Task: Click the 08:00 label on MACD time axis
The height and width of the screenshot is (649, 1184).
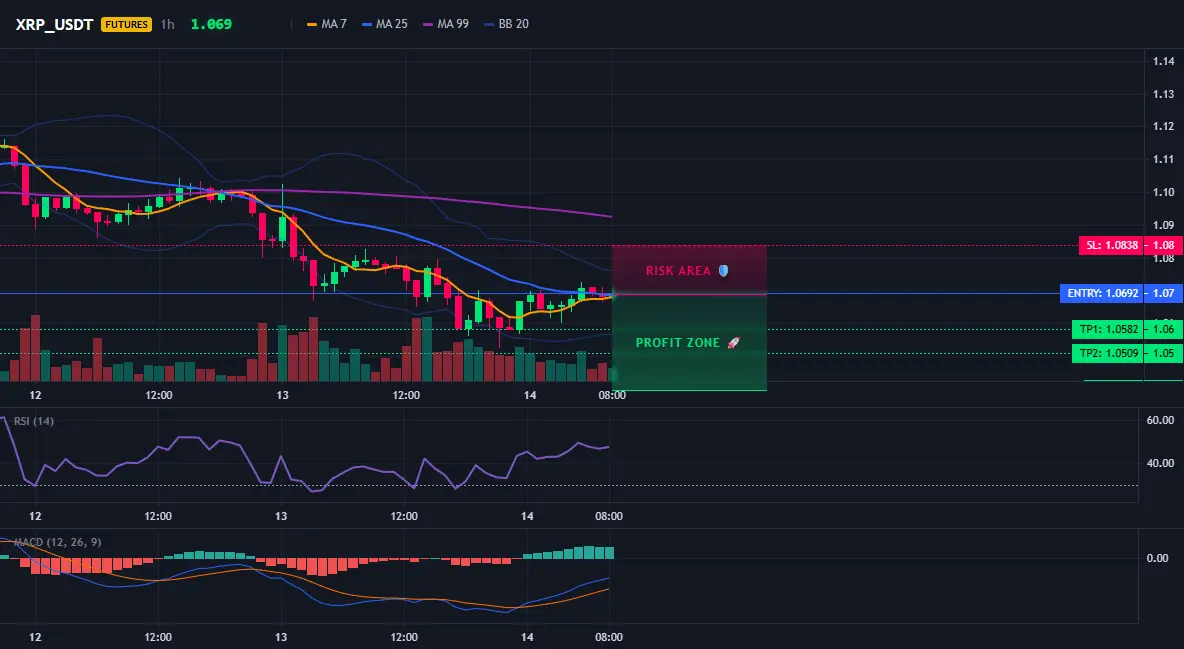Action: point(609,637)
